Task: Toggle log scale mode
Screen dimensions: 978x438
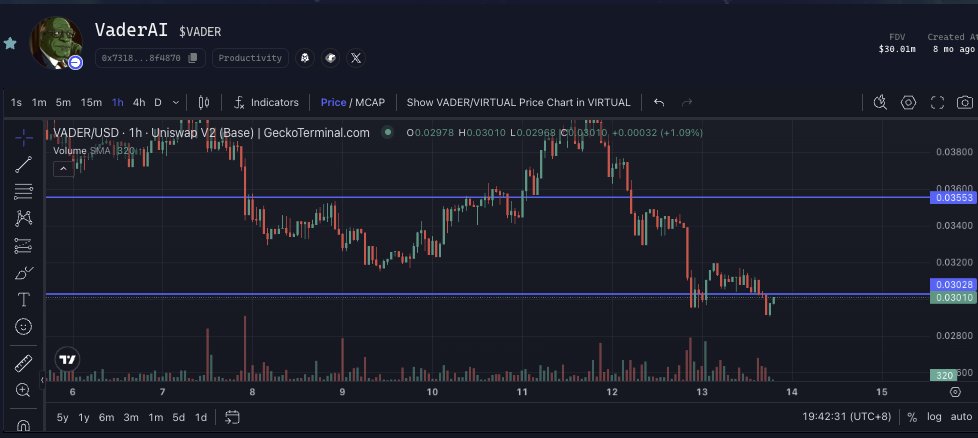Action: point(934,417)
